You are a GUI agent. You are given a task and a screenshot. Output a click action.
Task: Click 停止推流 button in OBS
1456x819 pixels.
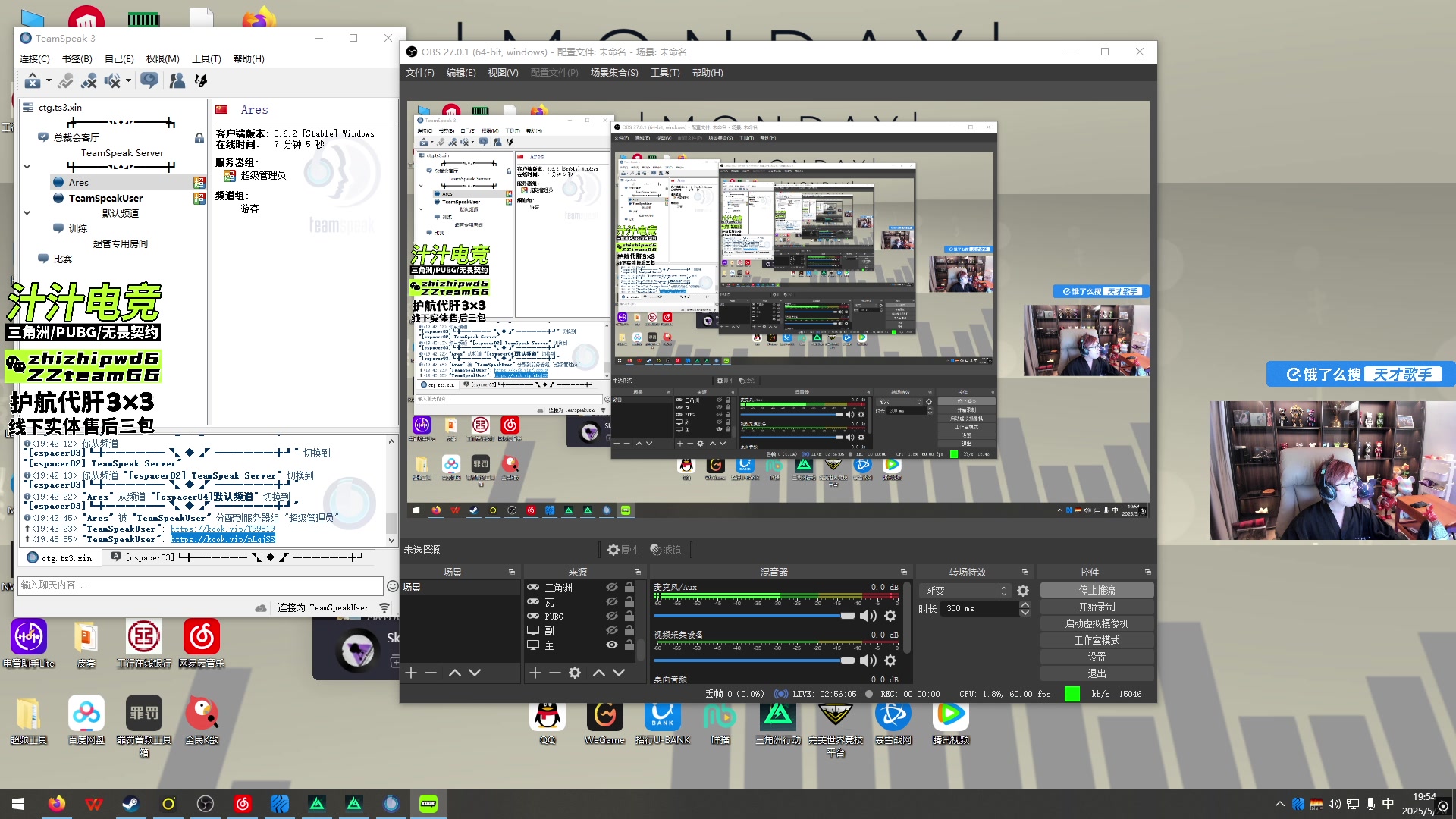pyautogui.click(x=1097, y=591)
